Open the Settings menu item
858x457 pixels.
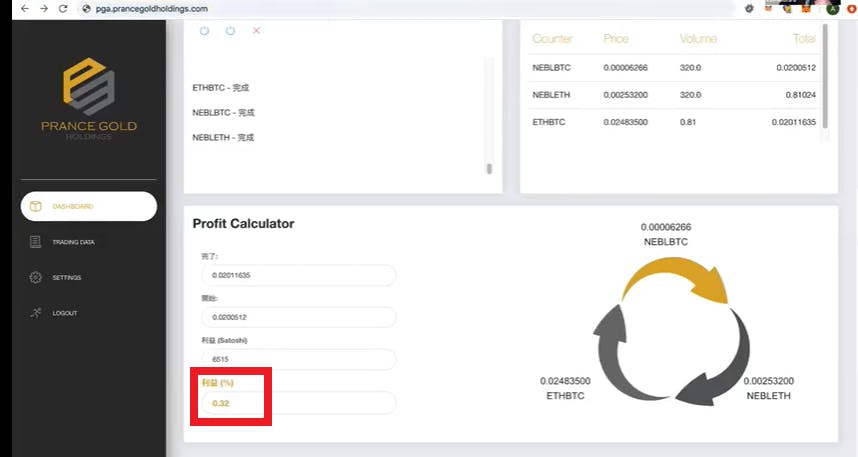(x=66, y=277)
